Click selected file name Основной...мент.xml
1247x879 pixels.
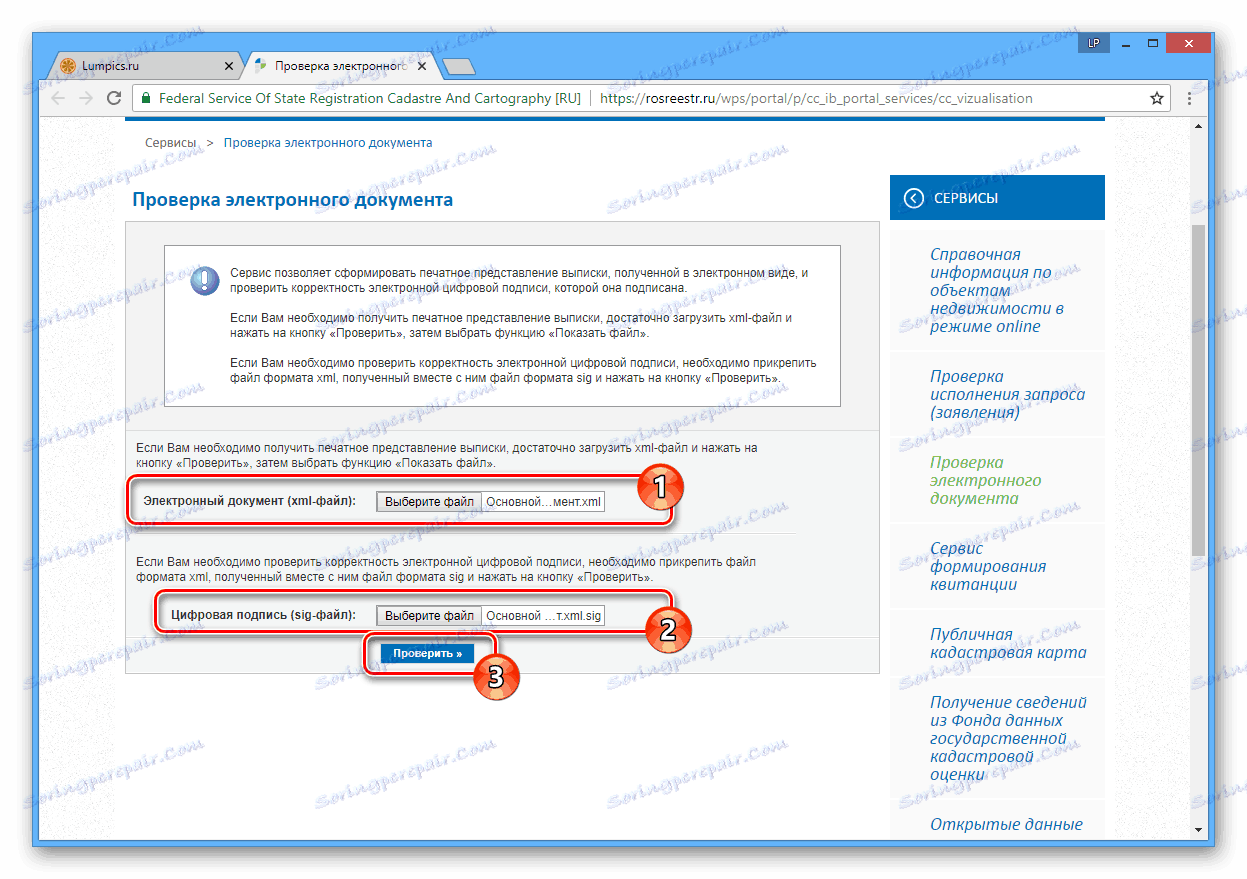[x=544, y=502]
